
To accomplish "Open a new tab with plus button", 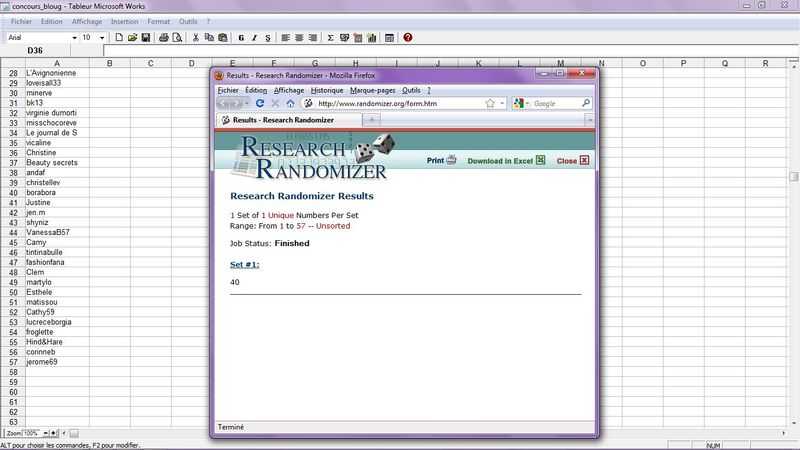I will point(371,120).
